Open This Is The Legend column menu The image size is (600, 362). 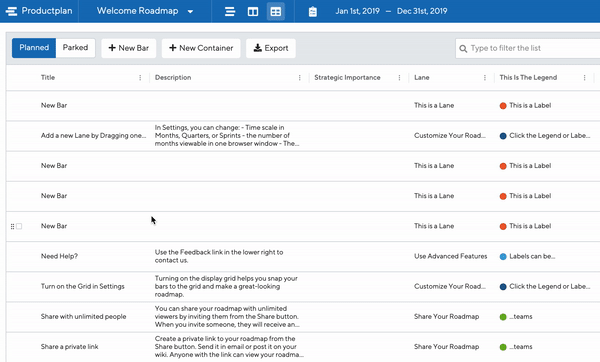coord(584,78)
